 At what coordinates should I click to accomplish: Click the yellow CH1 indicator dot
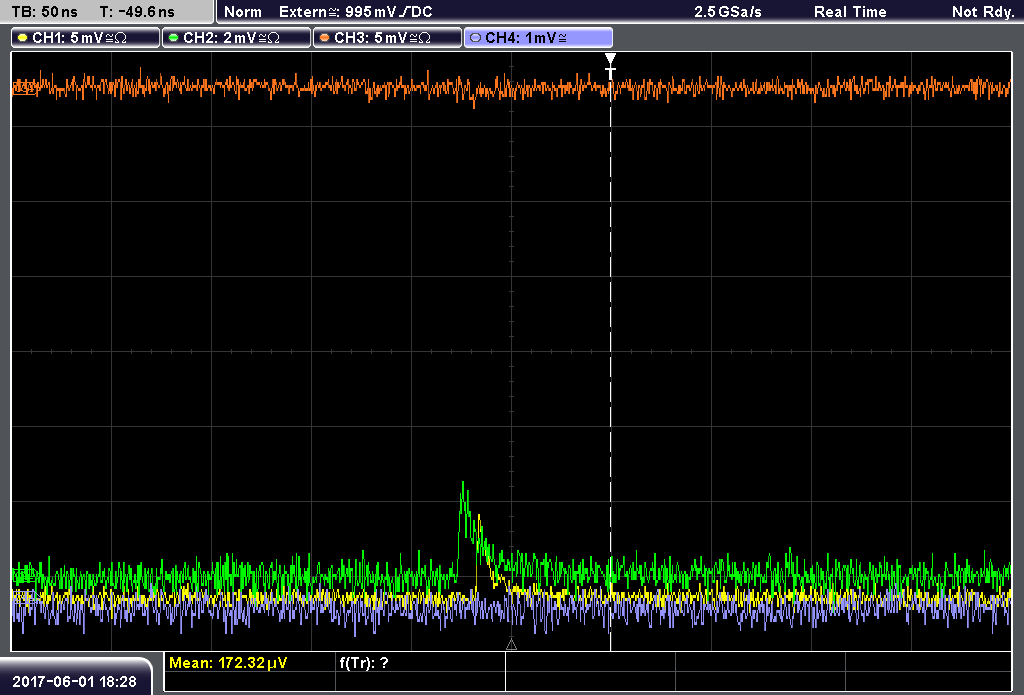pos(23,38)
